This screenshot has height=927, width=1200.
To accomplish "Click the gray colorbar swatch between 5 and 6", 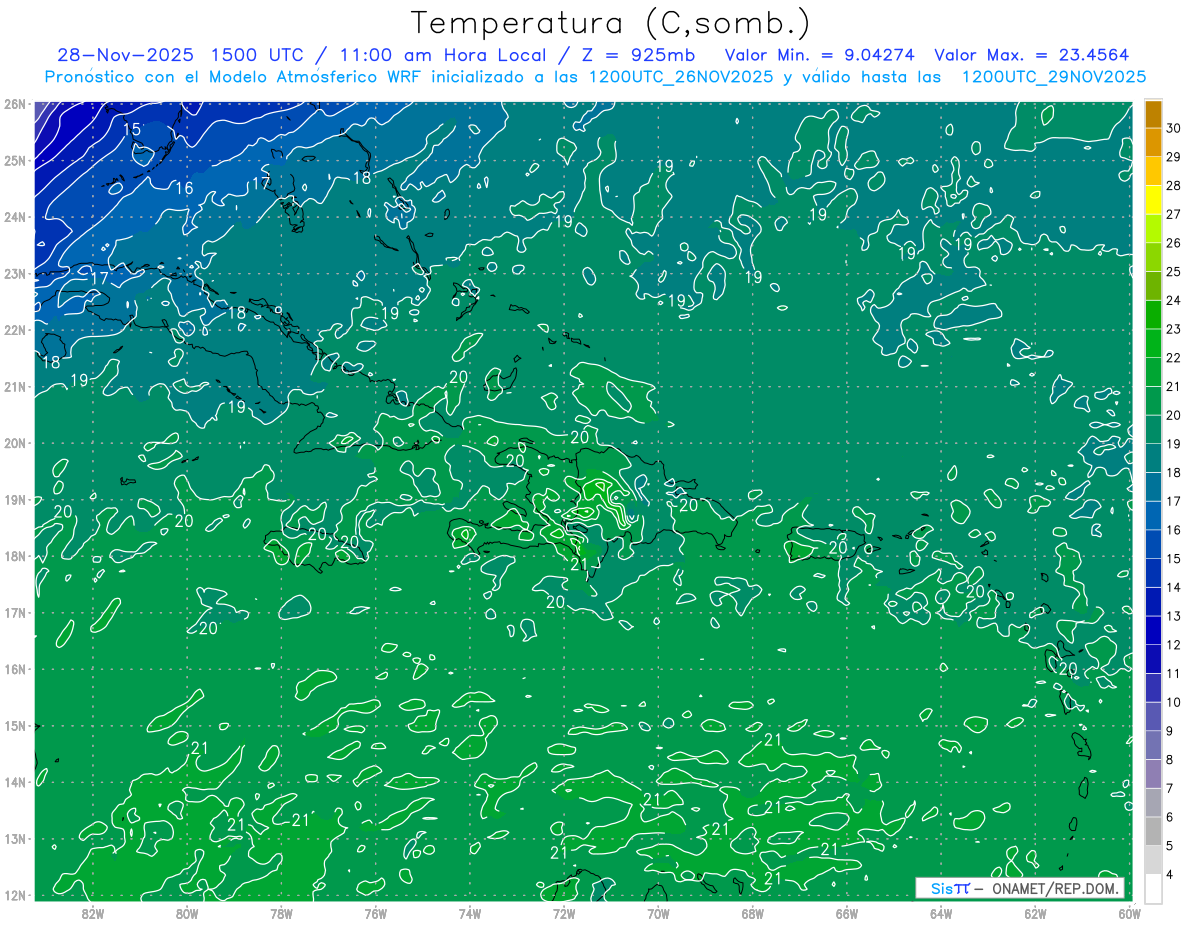I will tap(1153, 832).
